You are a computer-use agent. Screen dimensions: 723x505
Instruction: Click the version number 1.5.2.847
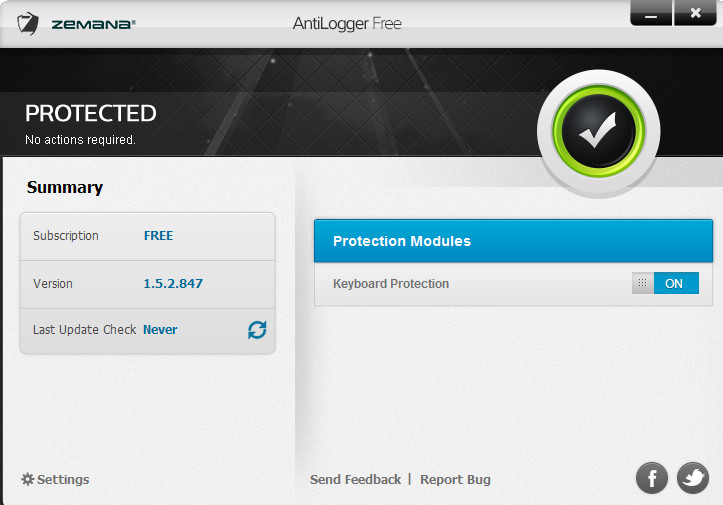coord(173,284)
